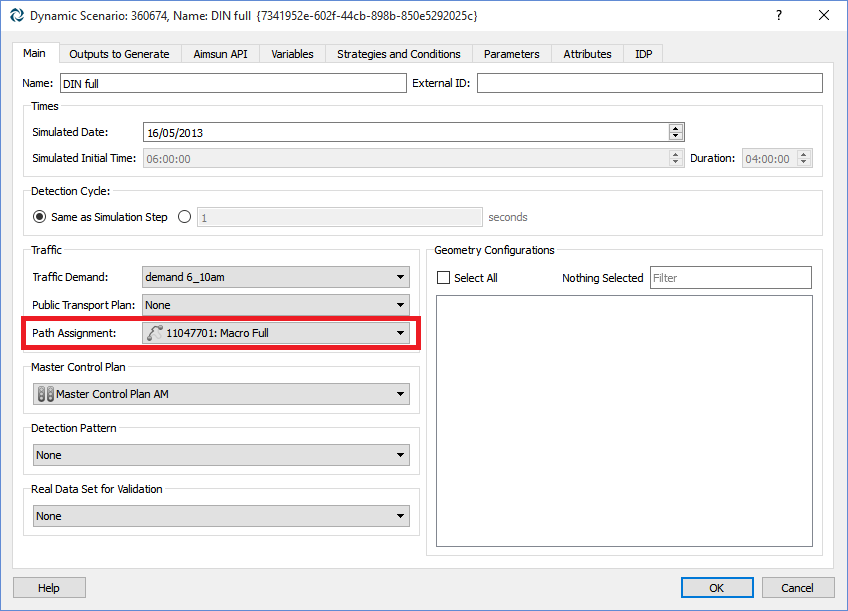Switch to the Parameters tab
Screen dimensions: 848x611
512,54
